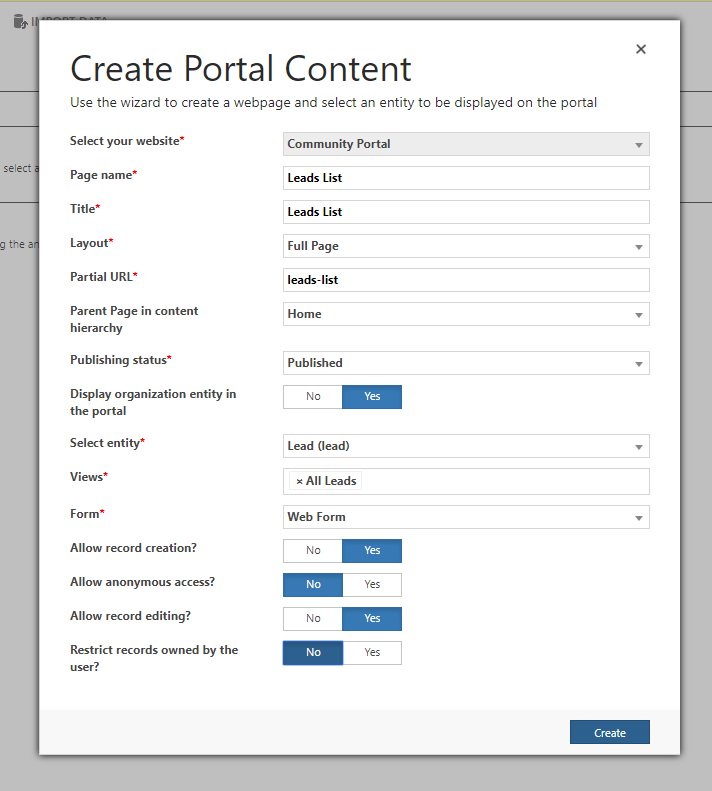712x791 pixels.
Task: Click the Page name text field
Action: click(x=466, y=178)
